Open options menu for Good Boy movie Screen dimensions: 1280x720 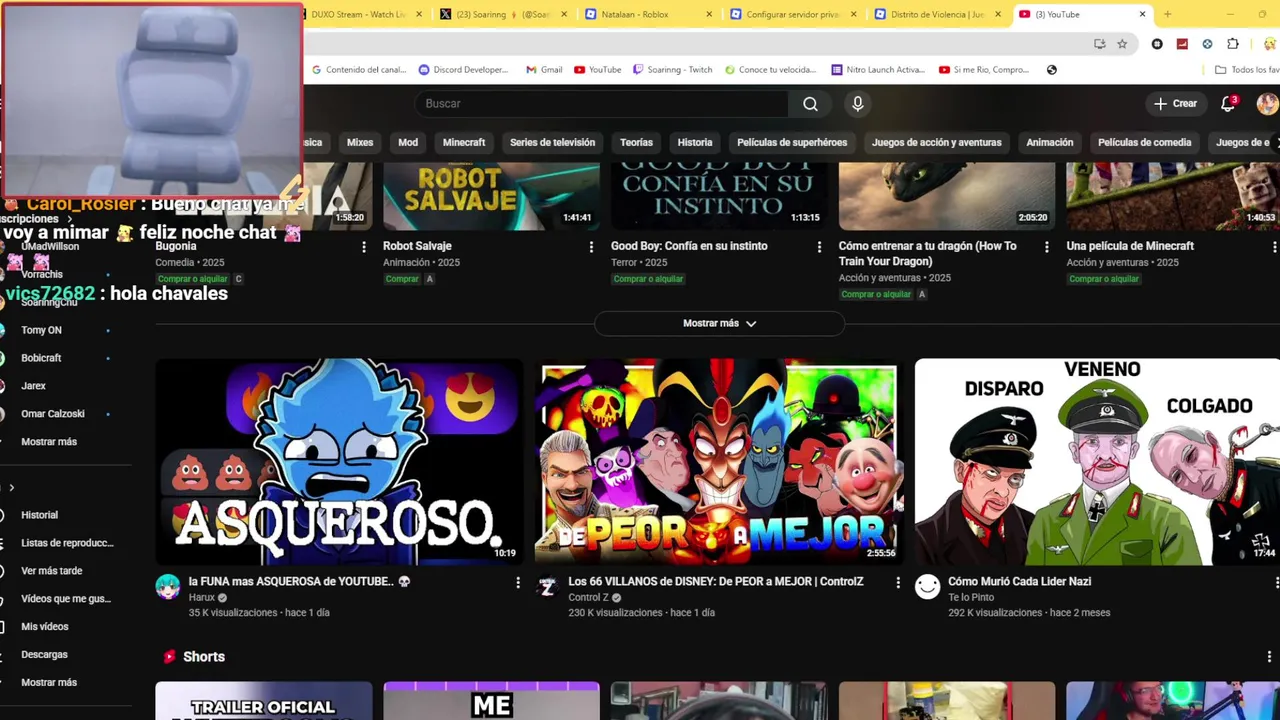(x=819, y=247)
